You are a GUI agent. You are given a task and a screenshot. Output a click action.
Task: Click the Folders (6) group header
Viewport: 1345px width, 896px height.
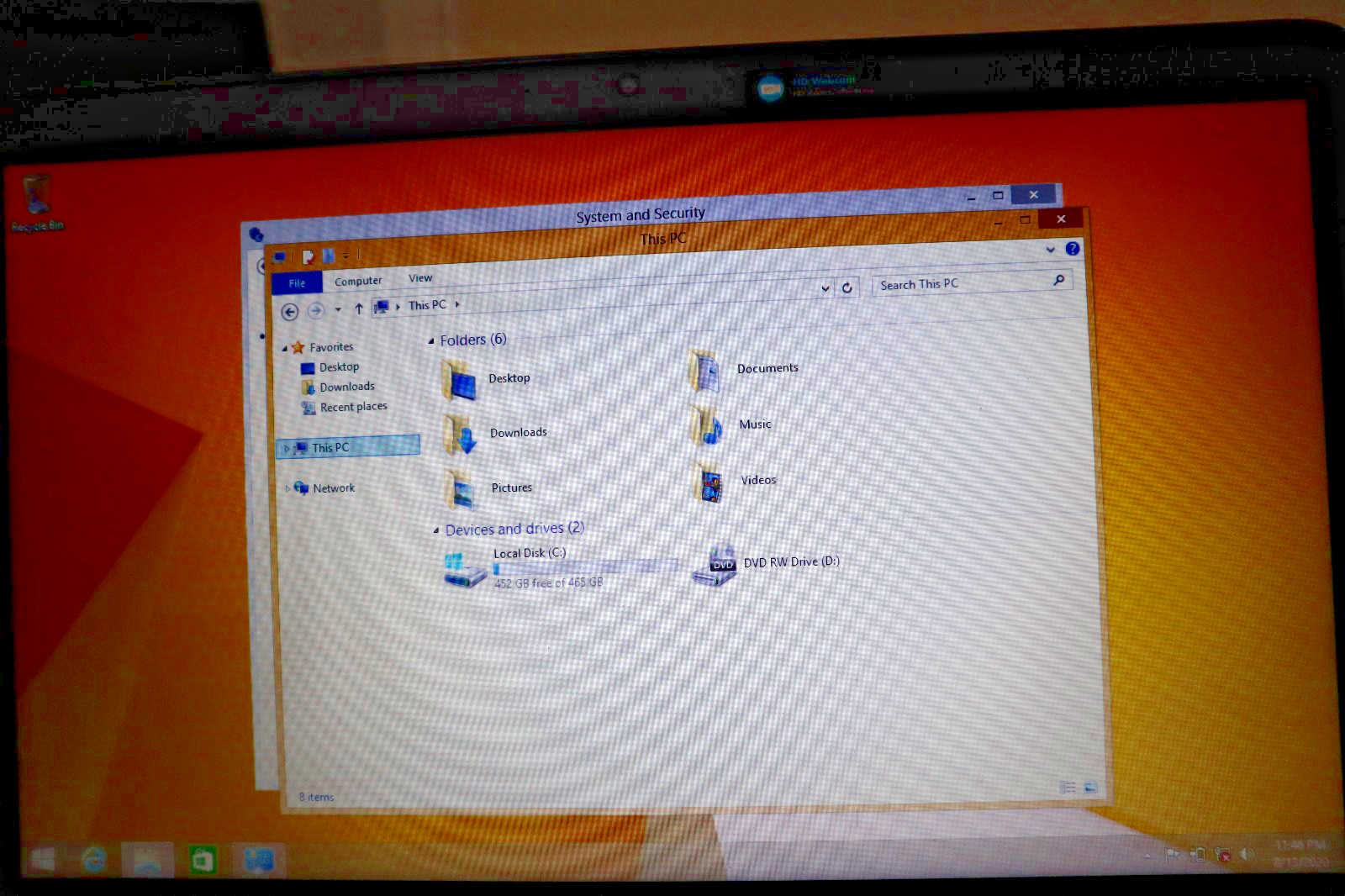(x=473, y=340)
